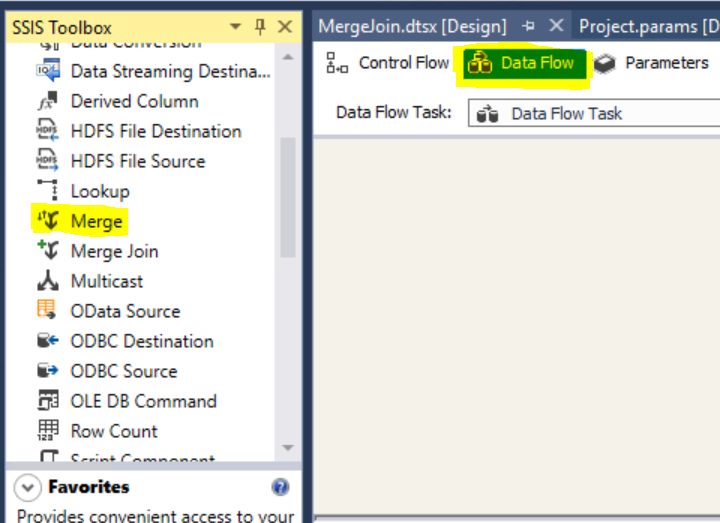Select the Data Streaming Destination icon
This screenshot has height=523, width=720.
point(48,70)
